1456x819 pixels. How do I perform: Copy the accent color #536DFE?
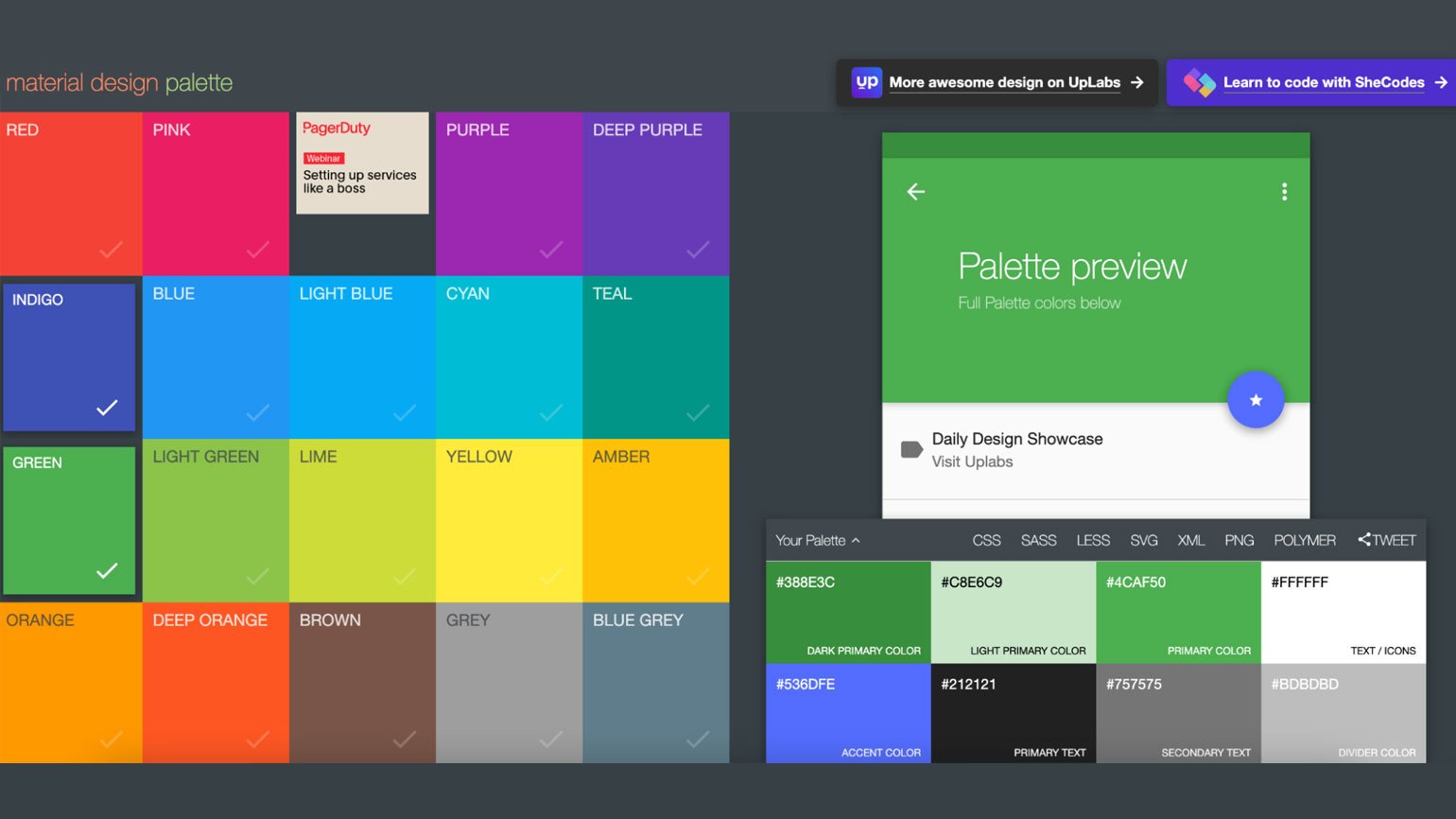(848, 713)
